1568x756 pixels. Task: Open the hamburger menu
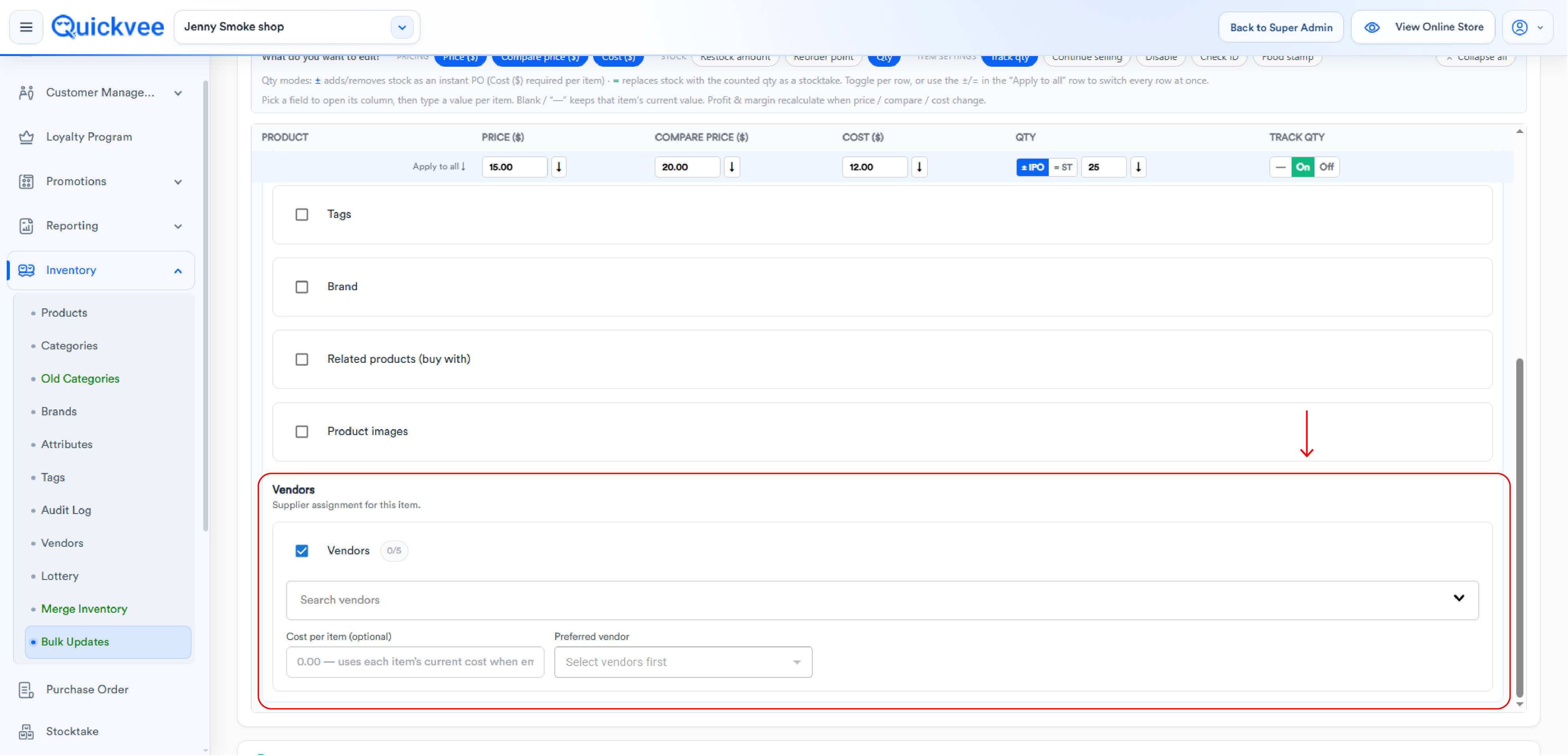click(x=26, y=27)
